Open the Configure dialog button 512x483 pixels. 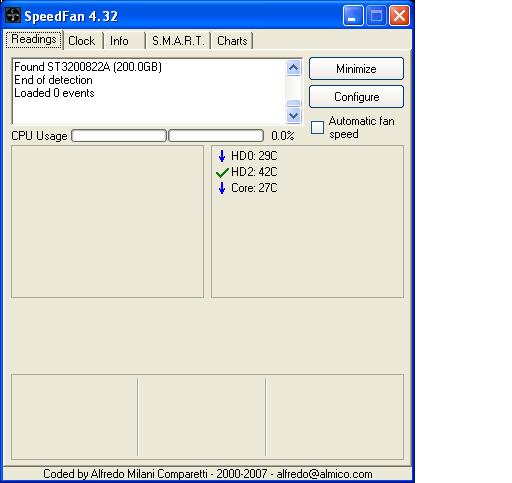click(356, 97)
